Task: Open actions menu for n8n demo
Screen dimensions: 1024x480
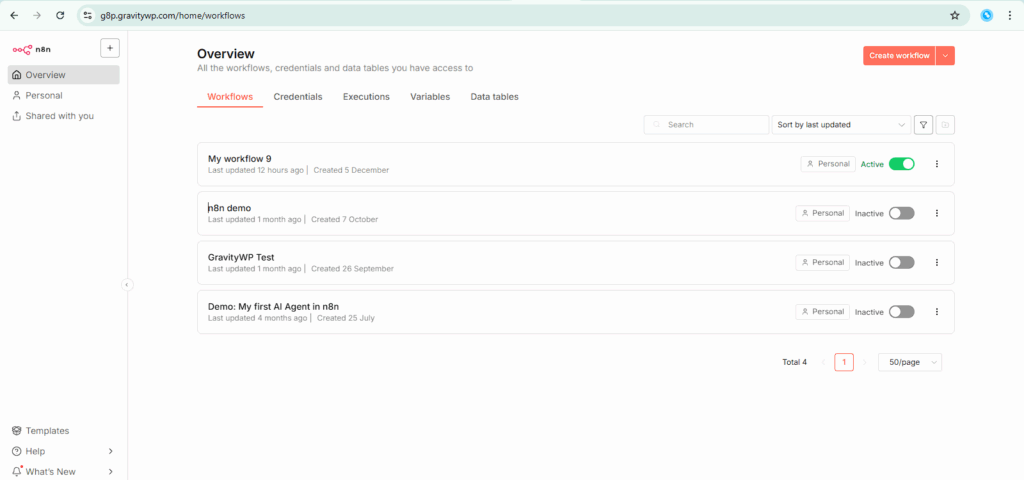Action: [x=936, y=213]
